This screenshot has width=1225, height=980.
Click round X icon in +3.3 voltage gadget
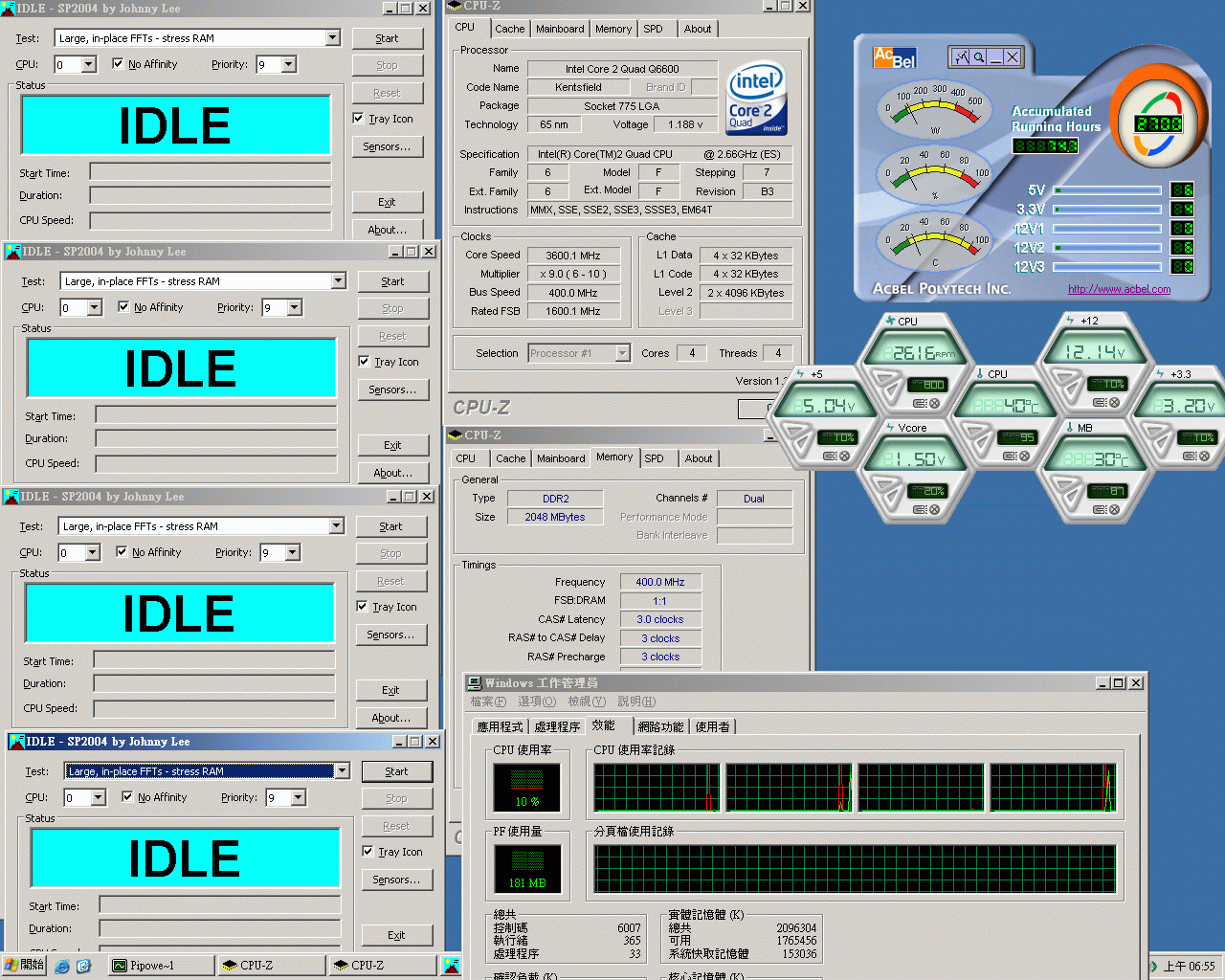coord(1204,456)
